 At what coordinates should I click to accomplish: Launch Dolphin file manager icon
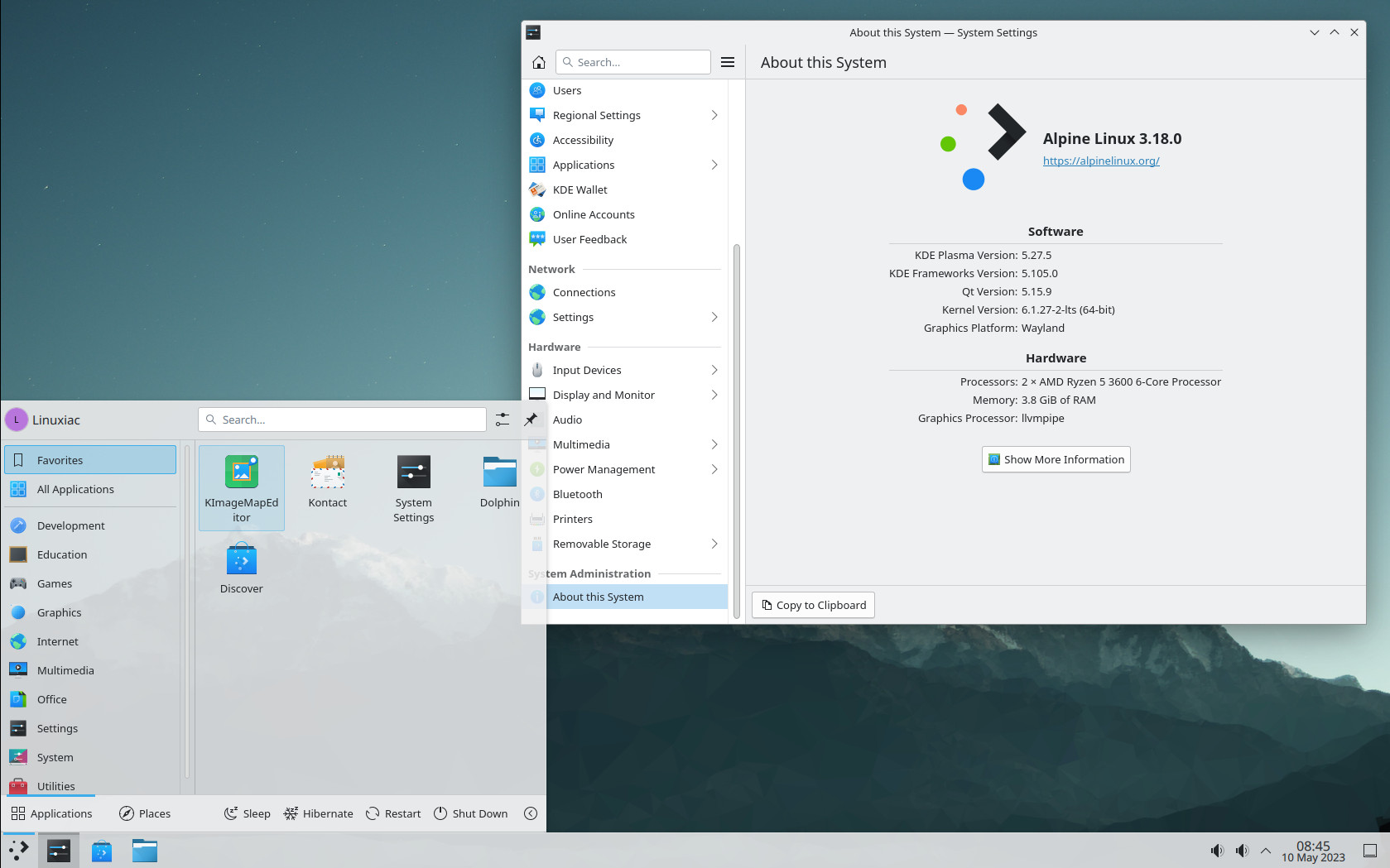point(500,482)
